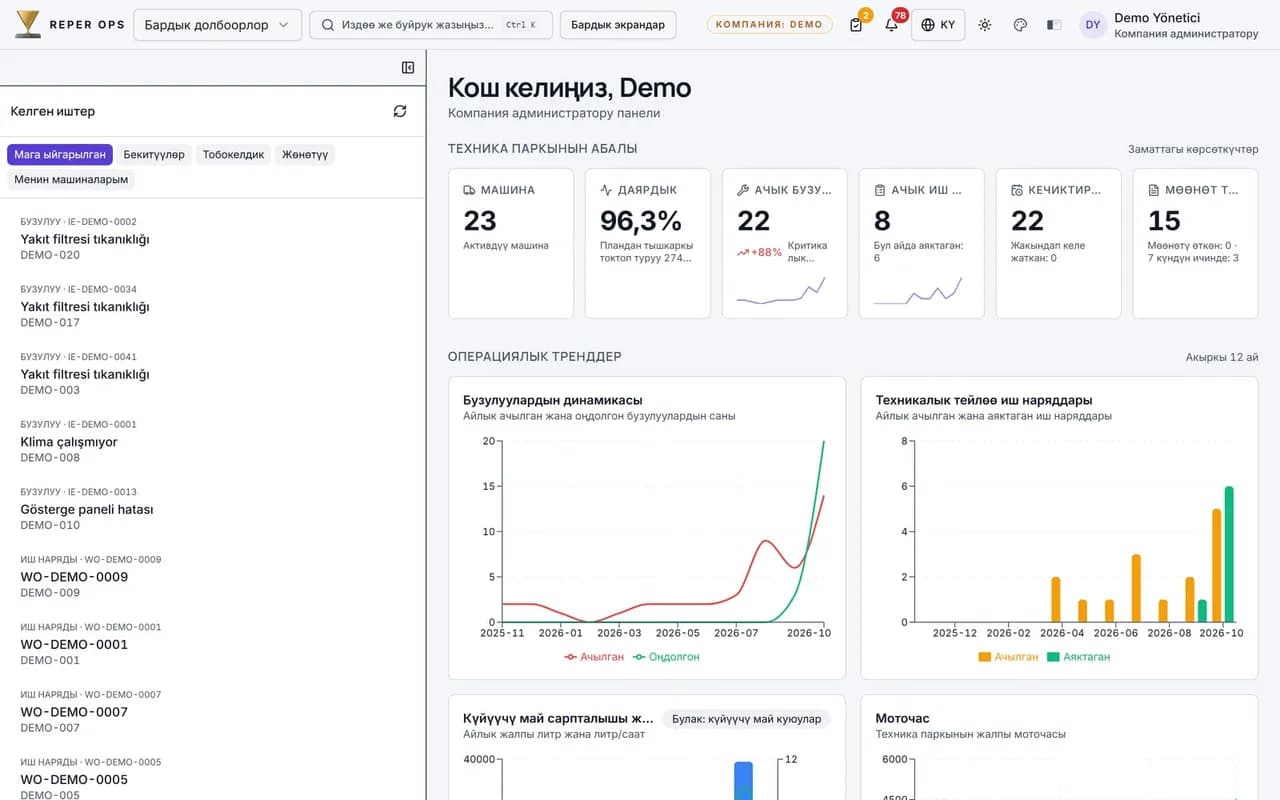Screen dimensions: 1280x800
Task: Refresh the Келген иштер inbox list
Action: click(400, 111)
